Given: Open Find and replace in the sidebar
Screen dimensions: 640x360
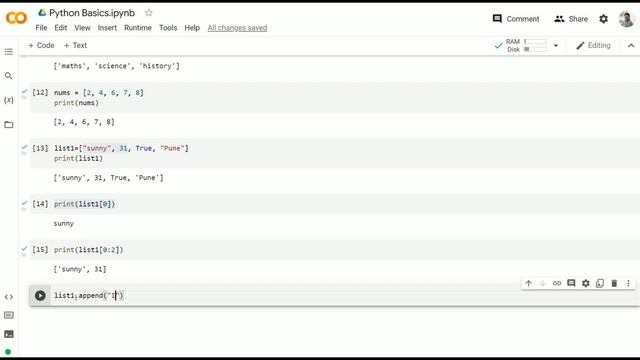Looking at the screenshot, I should (9, 76).
